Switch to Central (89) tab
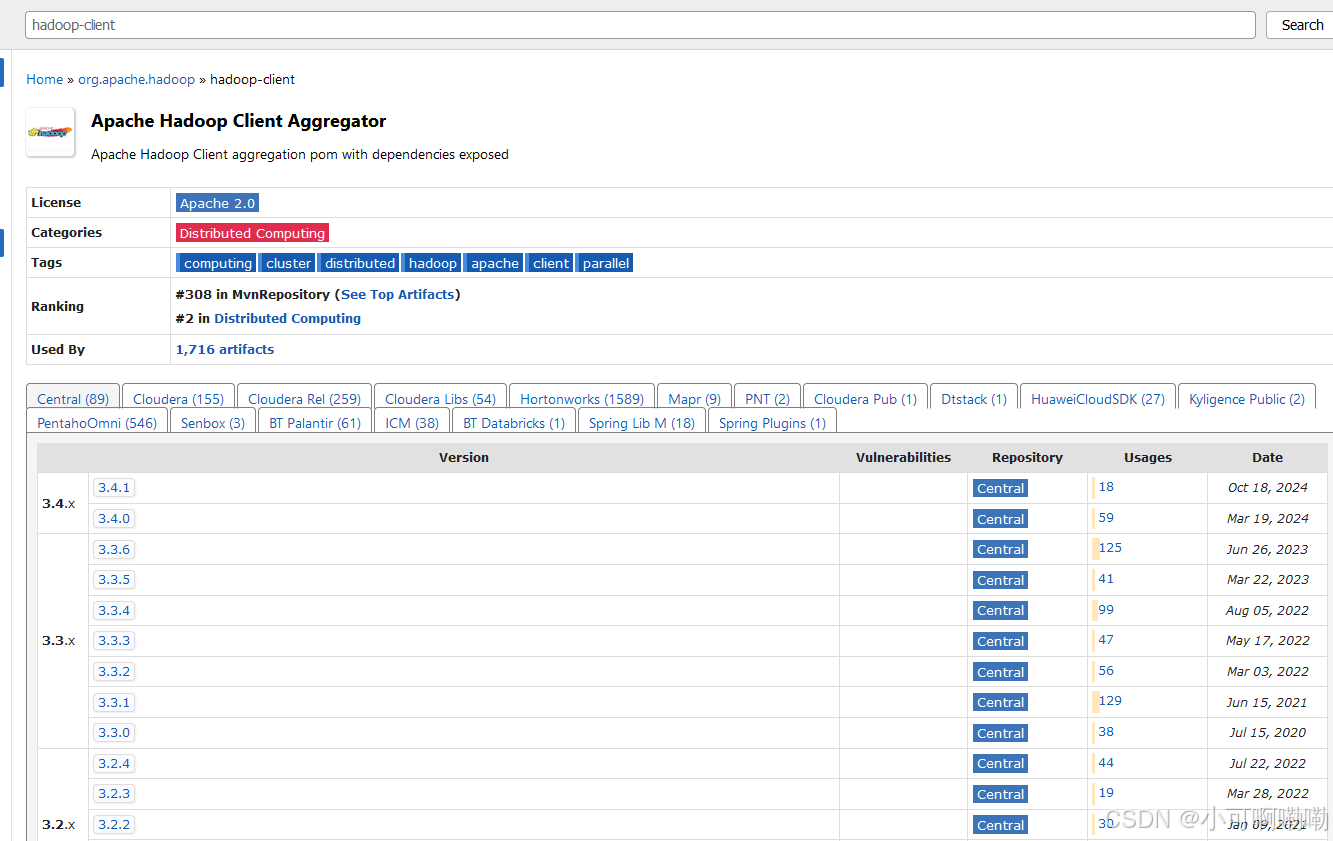 click(73, 399)
